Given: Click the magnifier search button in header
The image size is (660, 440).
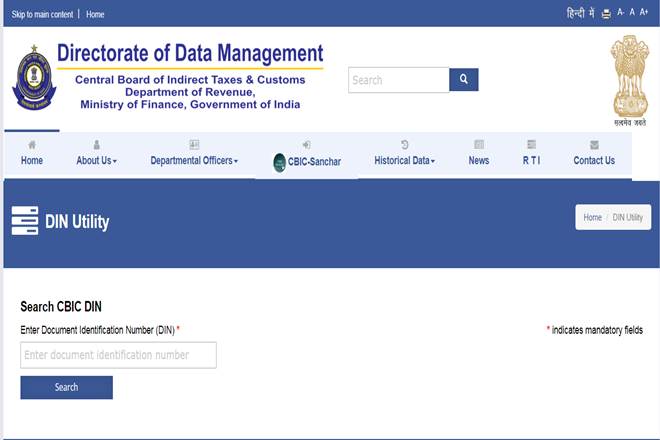Looking at the screenshot, I should coord(463,80).
